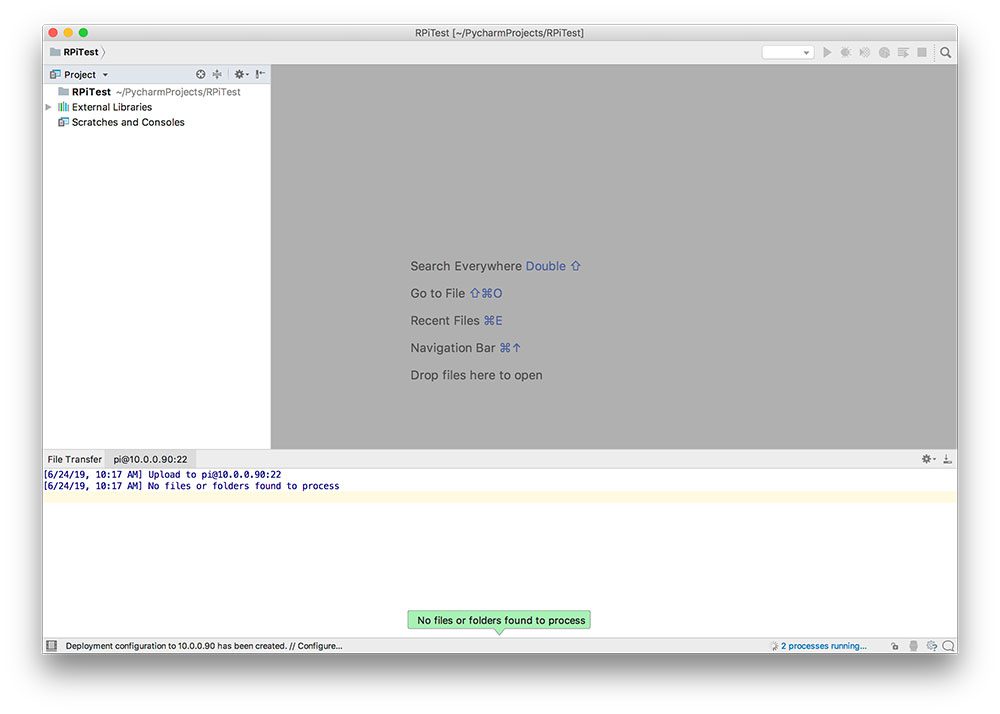Viewport: 1000px width, 714px height.
Task: Click Scroll from Source target icon
Action: point(200,75)
